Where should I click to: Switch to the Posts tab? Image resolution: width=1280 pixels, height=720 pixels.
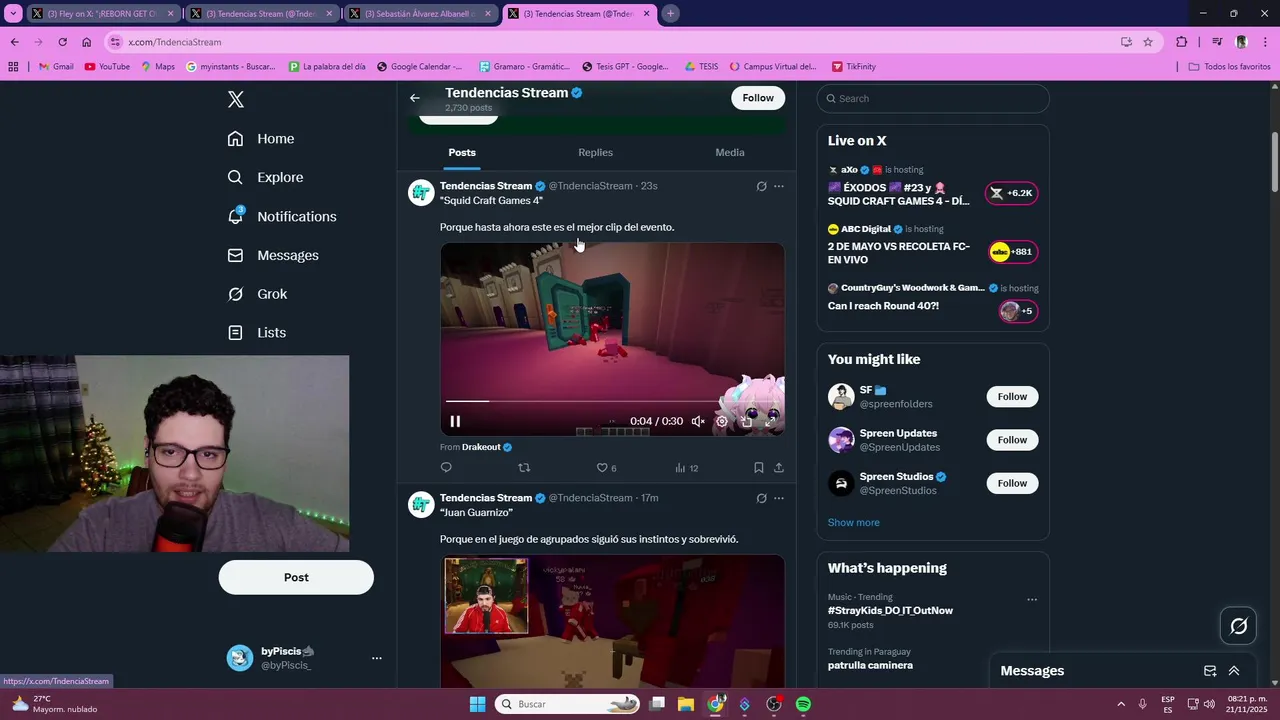tap(462, 152)
